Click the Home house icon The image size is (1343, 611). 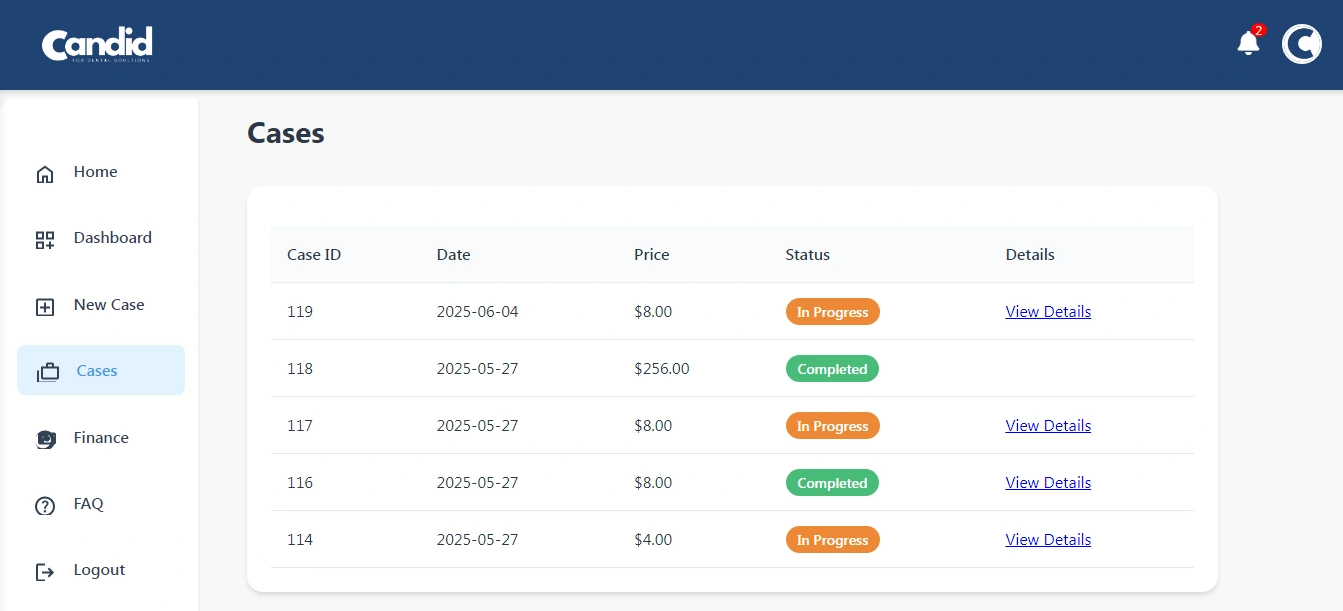click(x=45, y=174)
